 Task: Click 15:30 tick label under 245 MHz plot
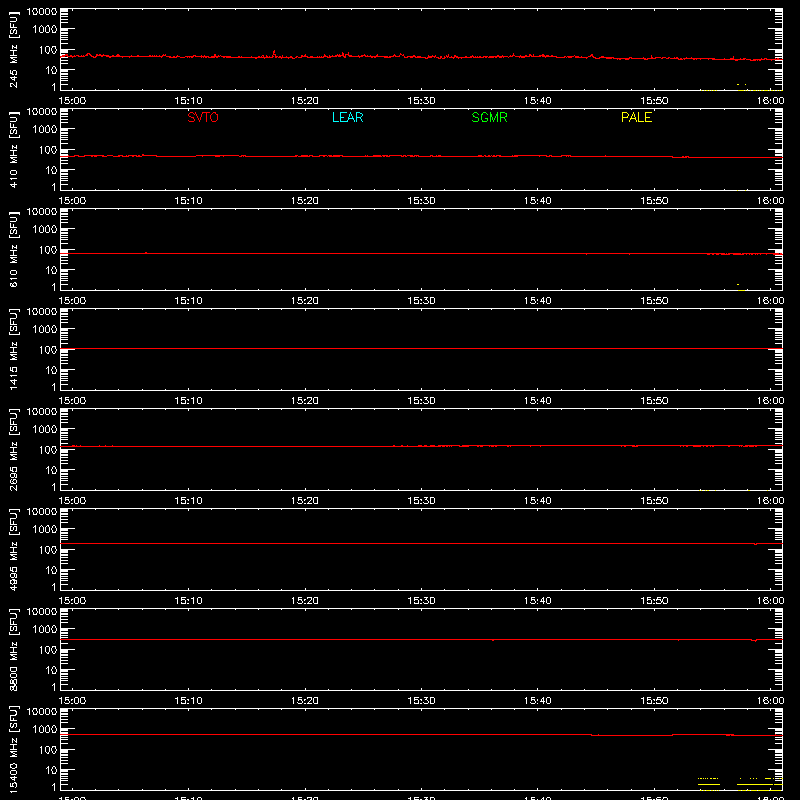pyautogui.click(x=421, y=101)
